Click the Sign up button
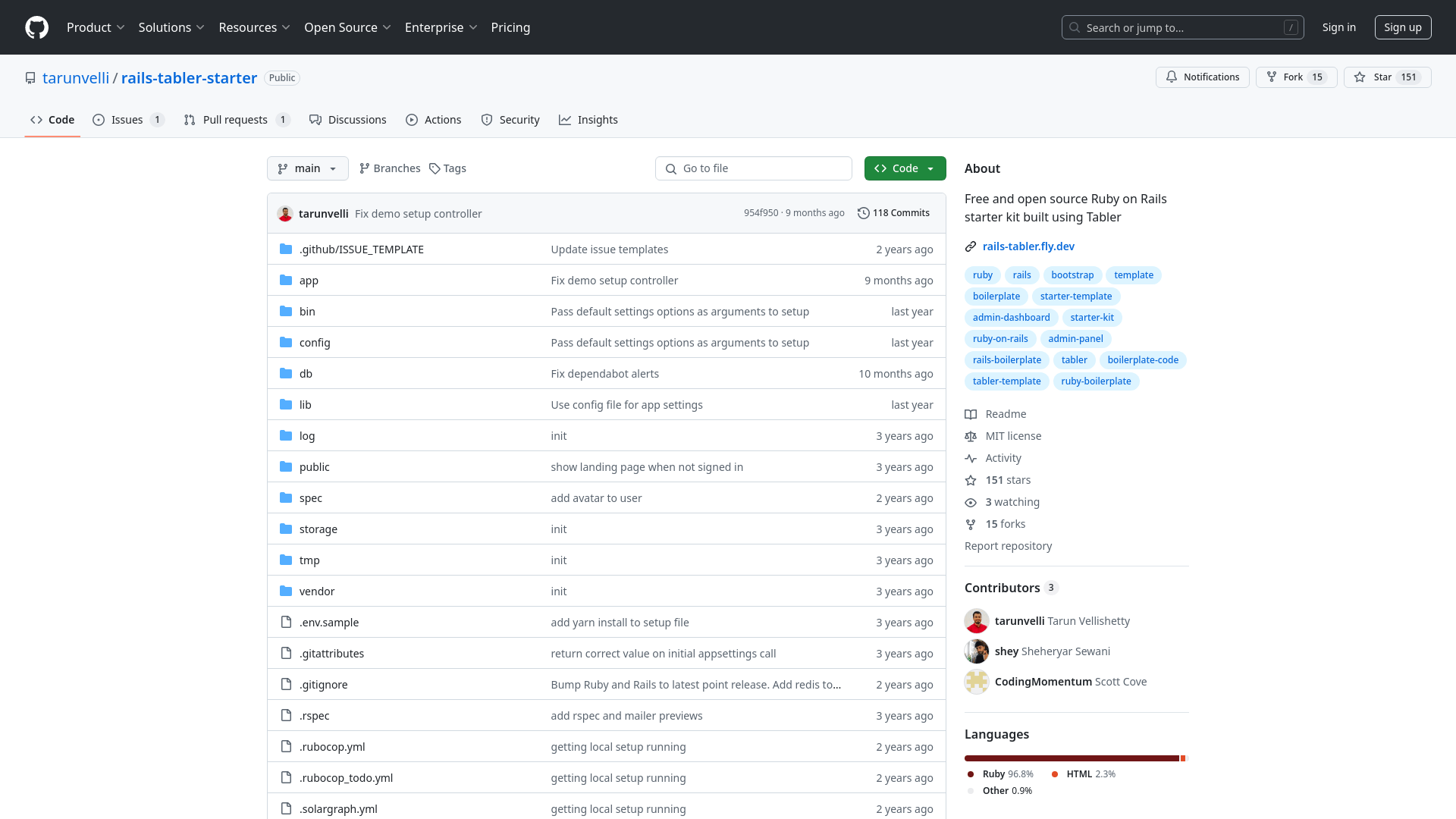The height and width of the screenshot is (819, 1456). coord(1402,27)
